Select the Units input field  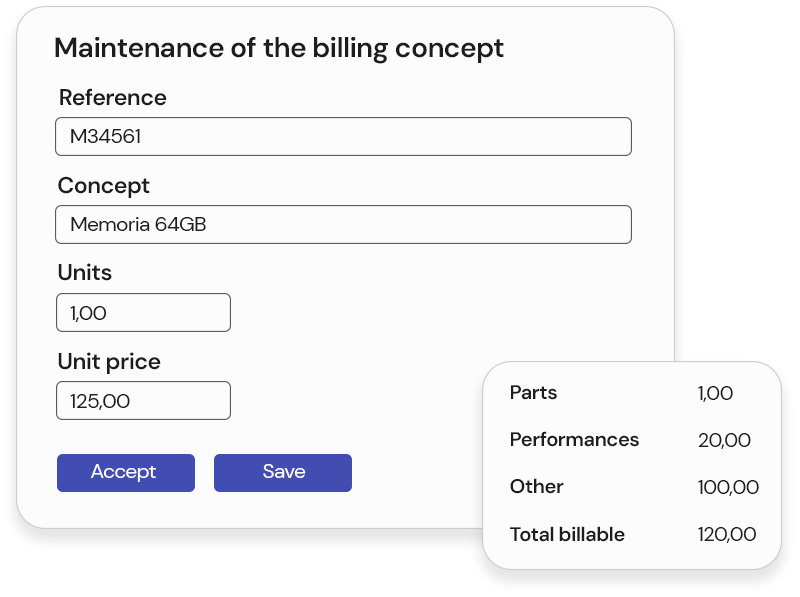[143, 313]
